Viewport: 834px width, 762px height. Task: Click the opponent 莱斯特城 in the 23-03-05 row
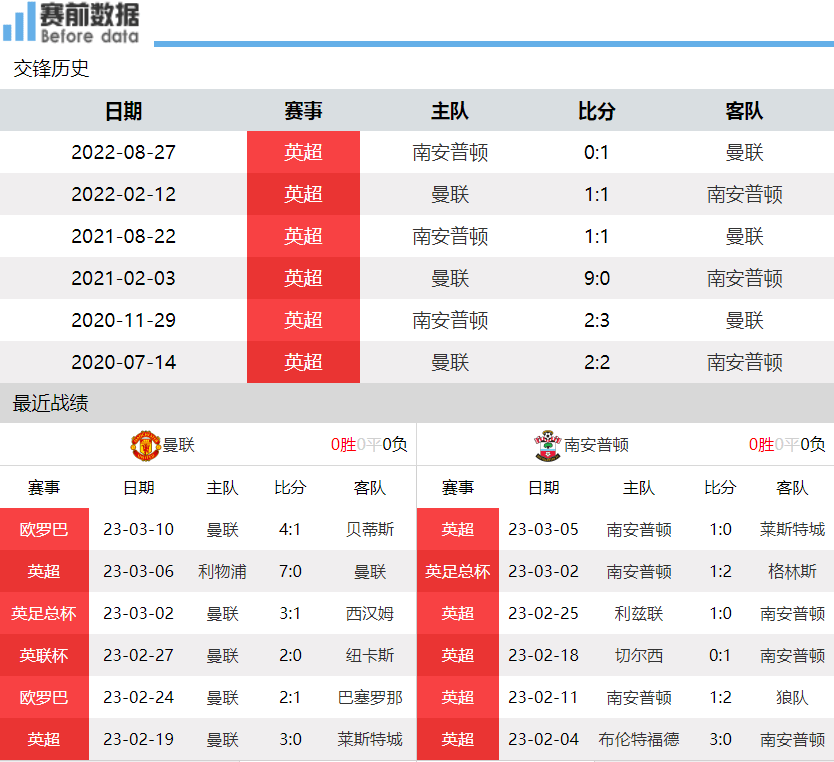tap(792, 529)
